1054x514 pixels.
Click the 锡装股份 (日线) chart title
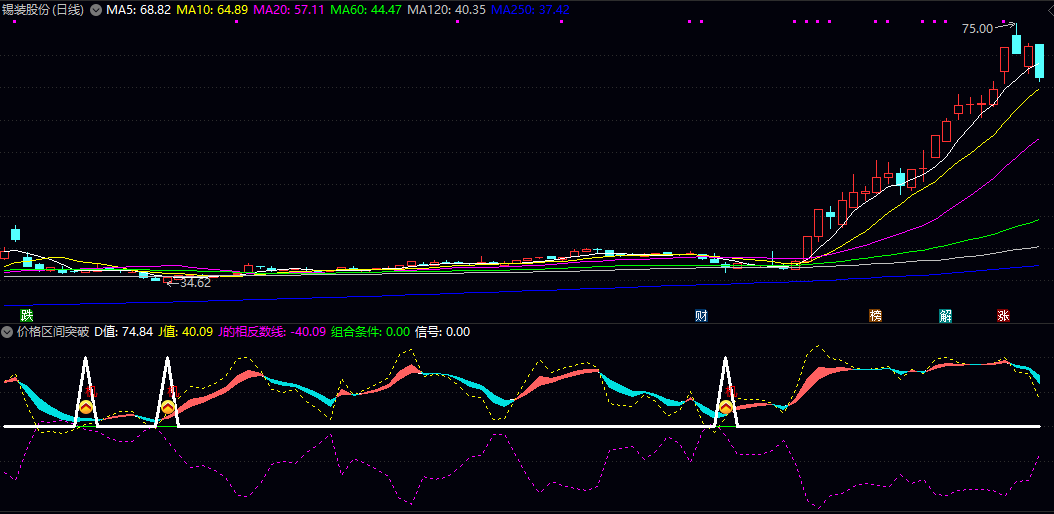pyautogui.click(x=43, y=9)
